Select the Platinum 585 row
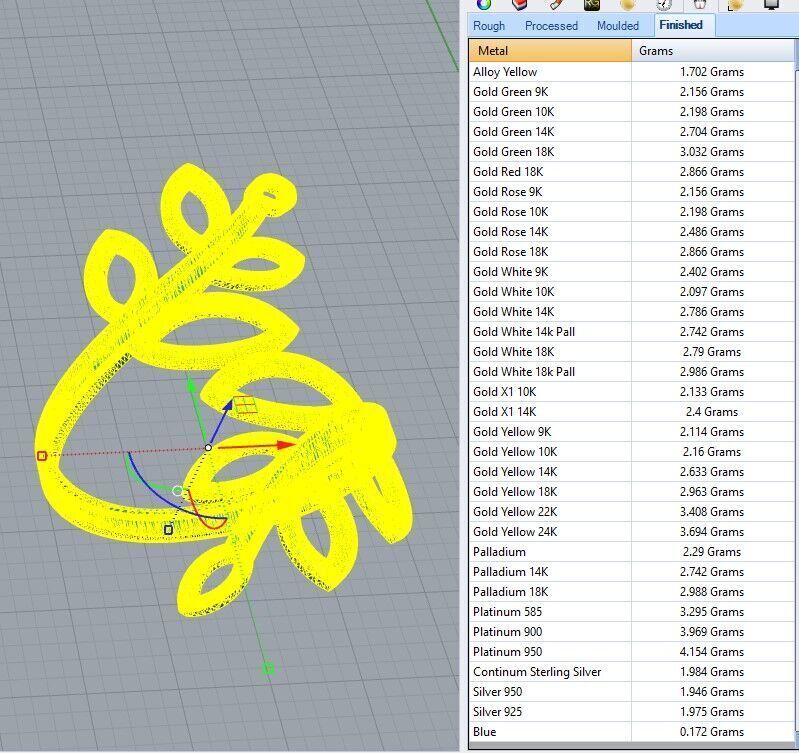799x753 pixels. pyautogui.click(x=631, y=611)
